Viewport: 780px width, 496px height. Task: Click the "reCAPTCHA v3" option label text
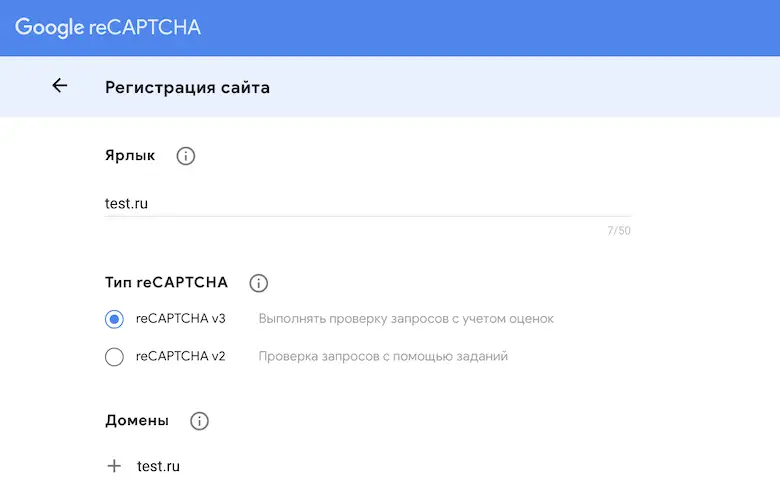pyautogui.click(x=181, y=319)
